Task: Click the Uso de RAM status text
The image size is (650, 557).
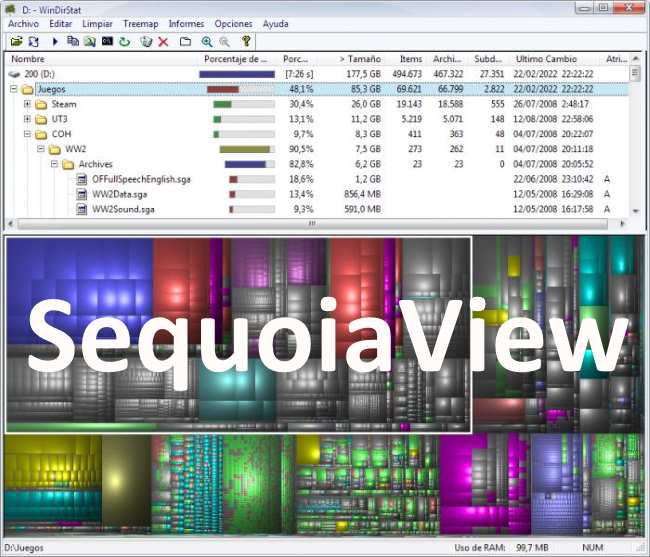Action: point(480,548)
